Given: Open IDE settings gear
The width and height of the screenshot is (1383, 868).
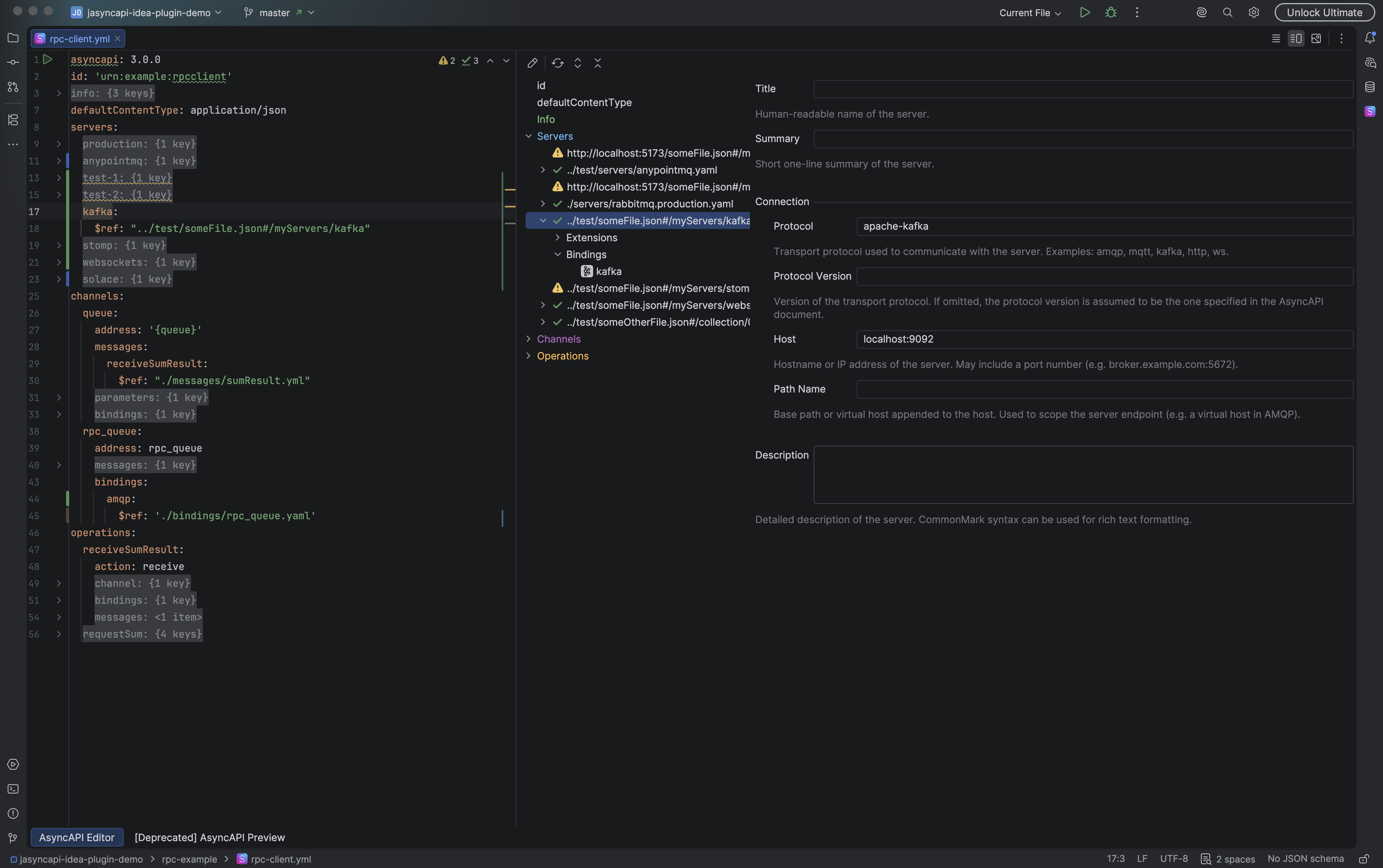Looking at the screenshot, I should 1254,12.
